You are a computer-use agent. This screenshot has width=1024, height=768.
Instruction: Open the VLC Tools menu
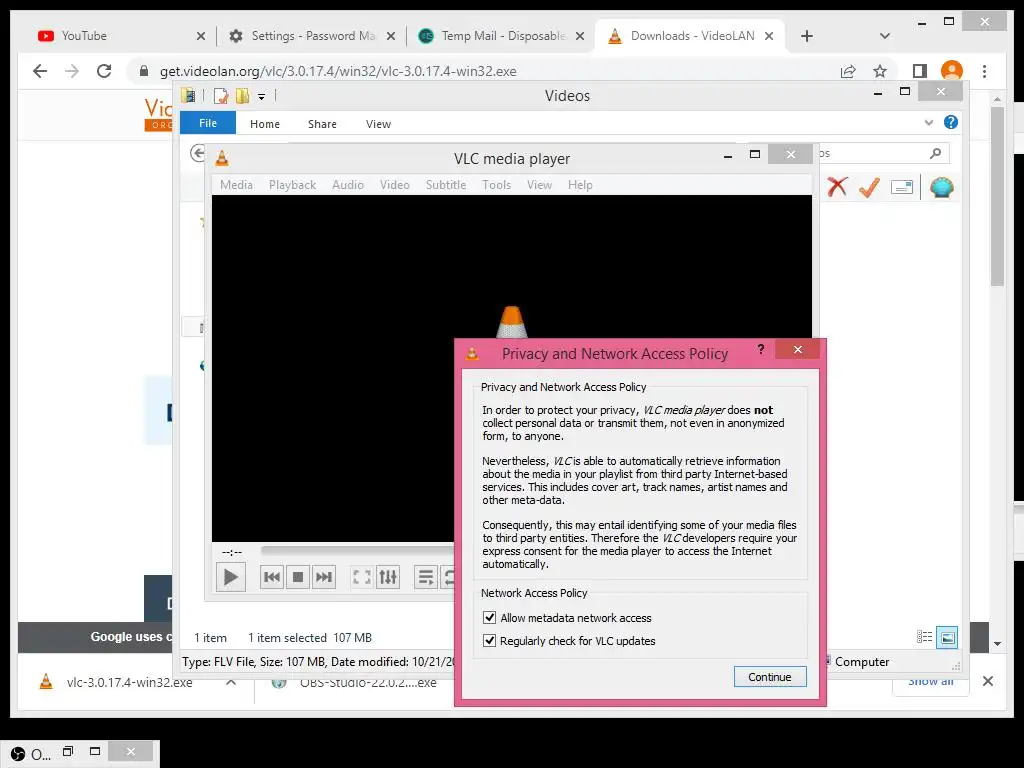click(x=496, y=185)
